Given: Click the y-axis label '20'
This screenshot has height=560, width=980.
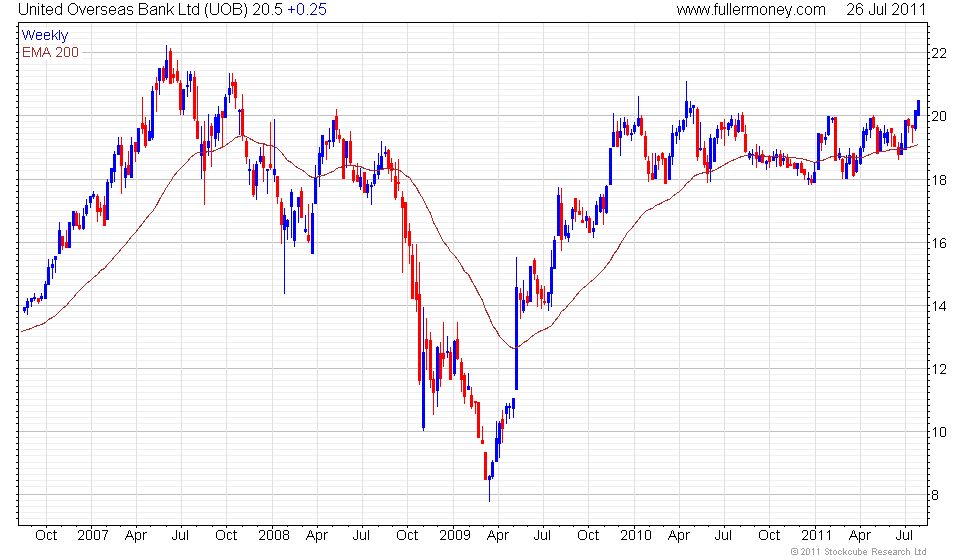Looking at the screenshot, I should pos(939,117).
